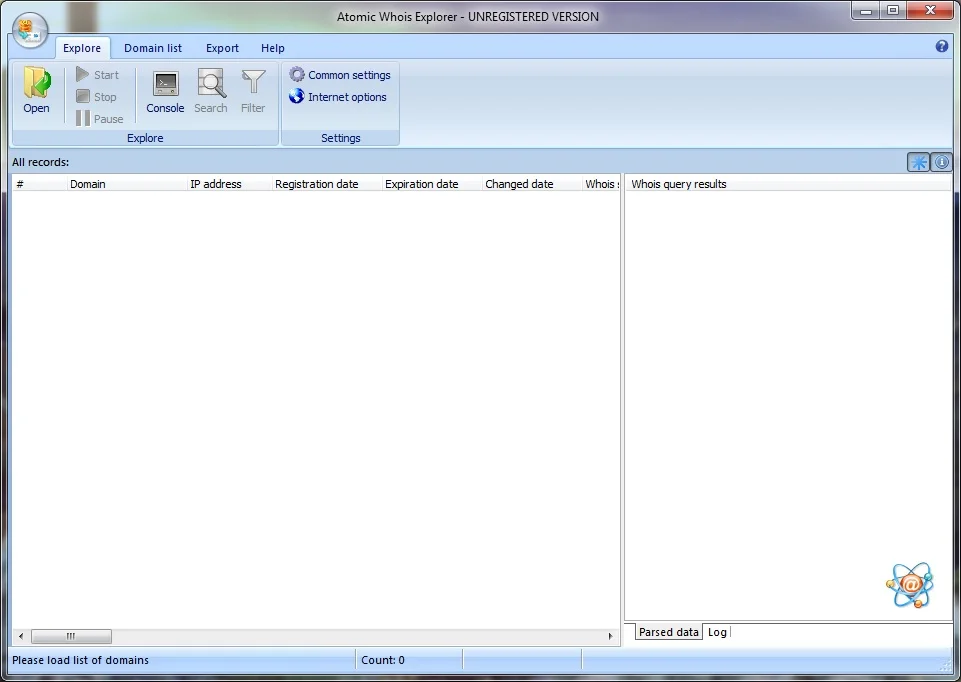
Task: Switch to the Domain list tab
Action: pyautogui.click(x=152, y=47)
